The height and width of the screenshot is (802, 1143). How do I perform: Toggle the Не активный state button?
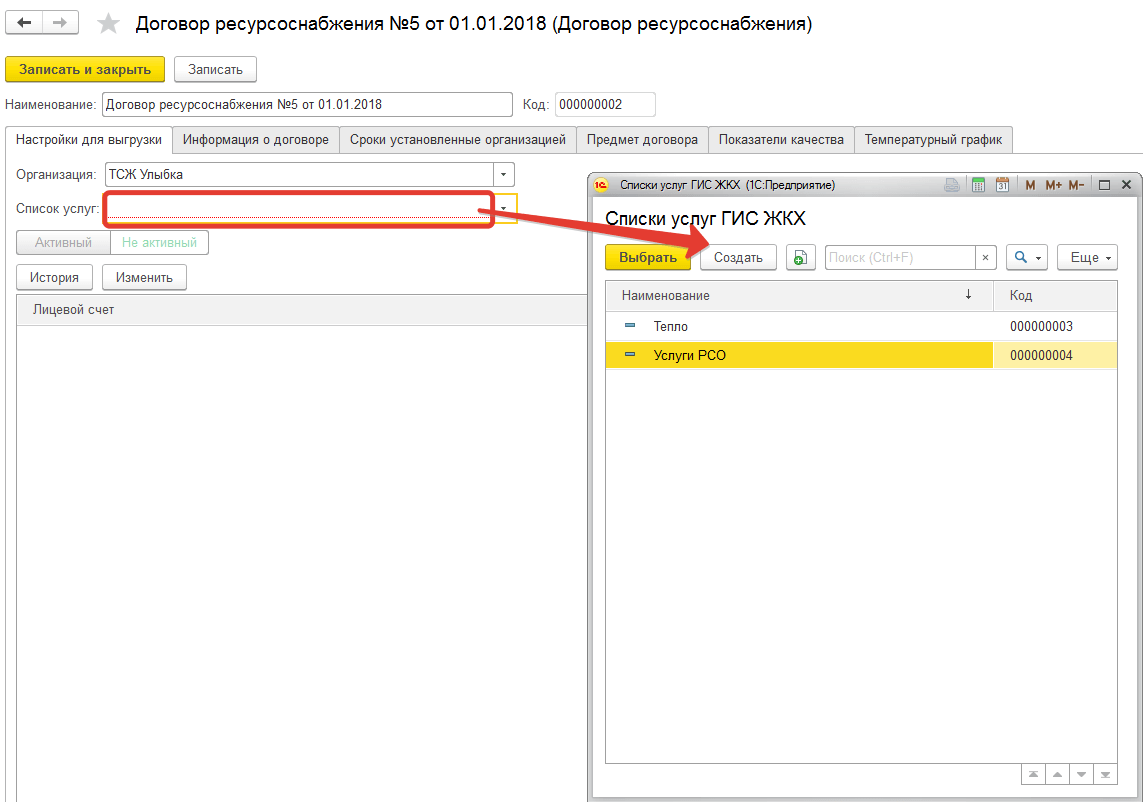click(x=160, y=243)
